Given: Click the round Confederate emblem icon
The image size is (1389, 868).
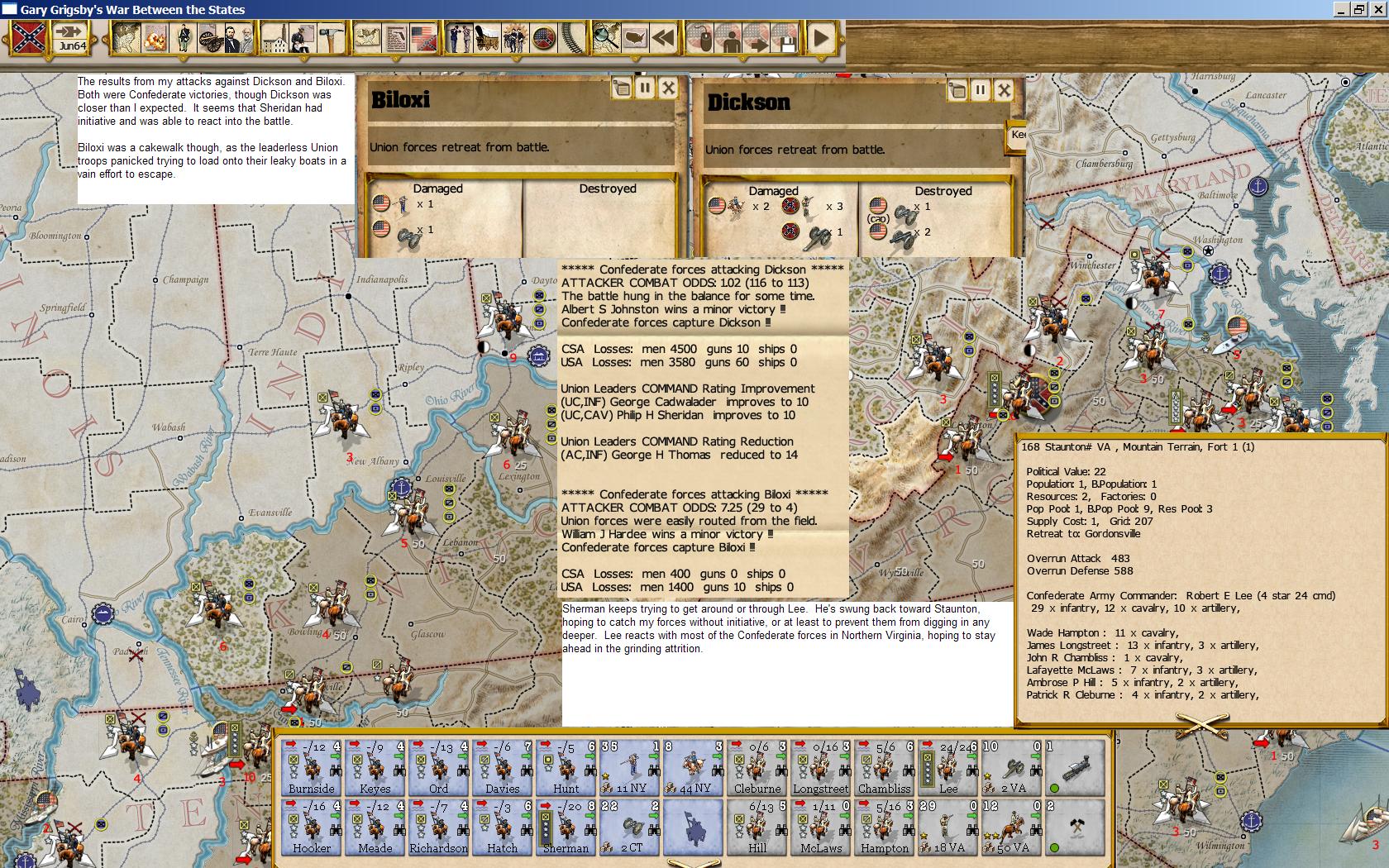Looking at the screenshot, I should pyautogui.click(x=543, y=38).
